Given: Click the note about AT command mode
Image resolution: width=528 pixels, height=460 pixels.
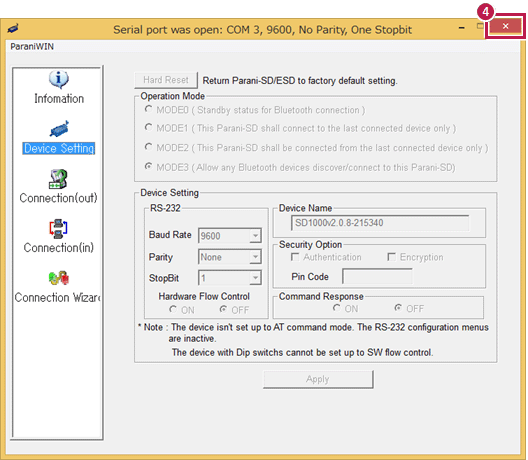Looking at the screenshot, I should (x=313, y=333).
